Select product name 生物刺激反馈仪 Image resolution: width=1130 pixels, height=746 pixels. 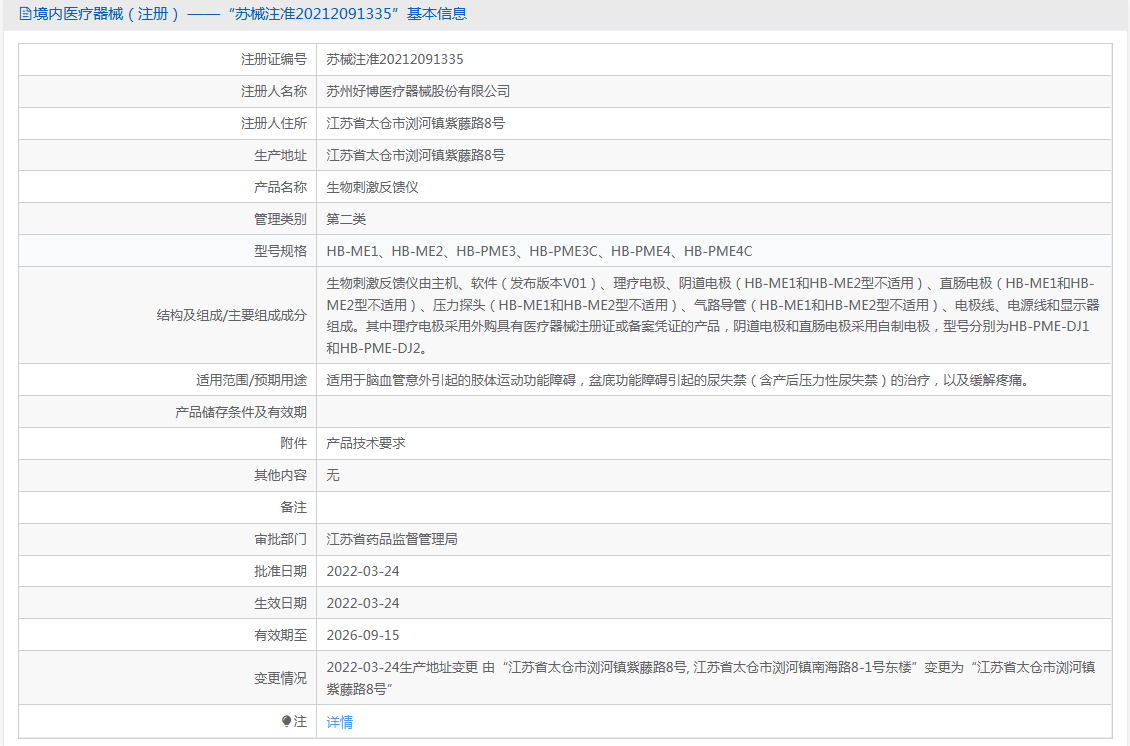click(373, 187)
